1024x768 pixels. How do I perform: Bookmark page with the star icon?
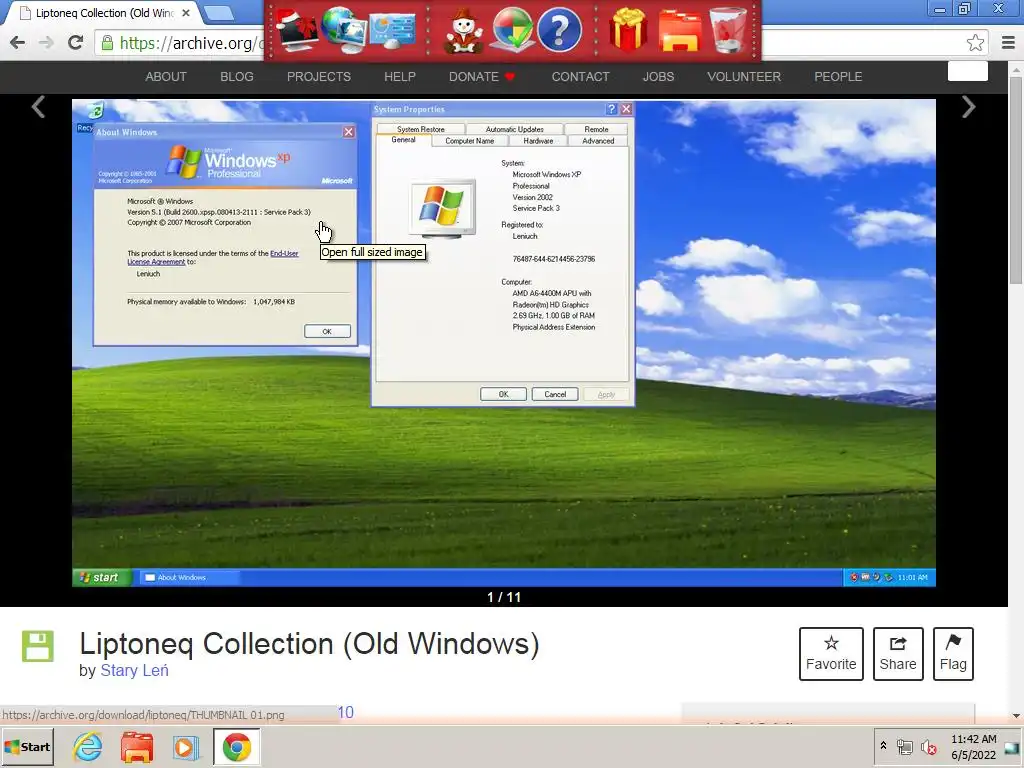[975, 43]
